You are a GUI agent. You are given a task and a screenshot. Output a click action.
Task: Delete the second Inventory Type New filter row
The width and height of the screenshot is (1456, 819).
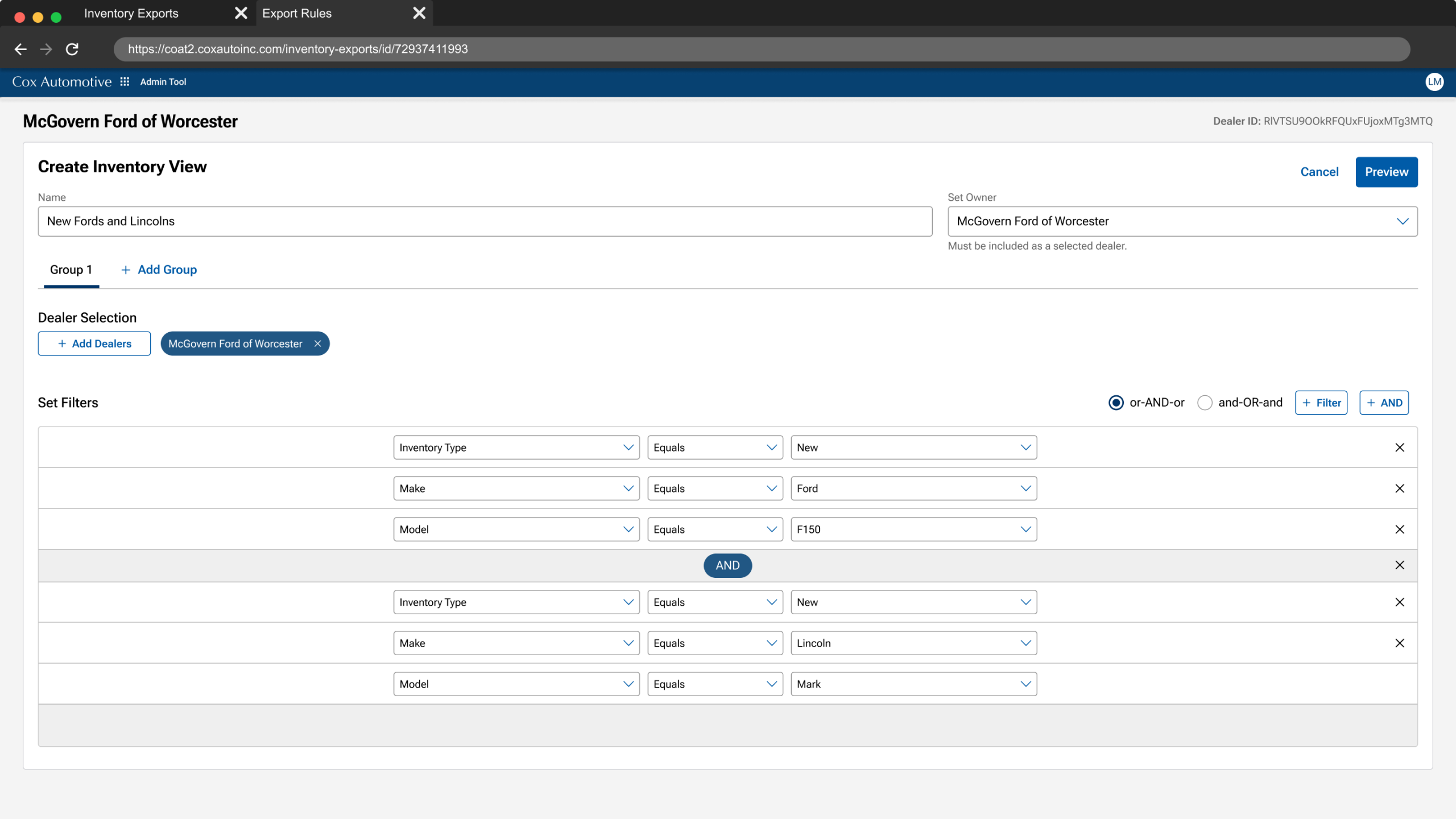tap(1400, 602)
